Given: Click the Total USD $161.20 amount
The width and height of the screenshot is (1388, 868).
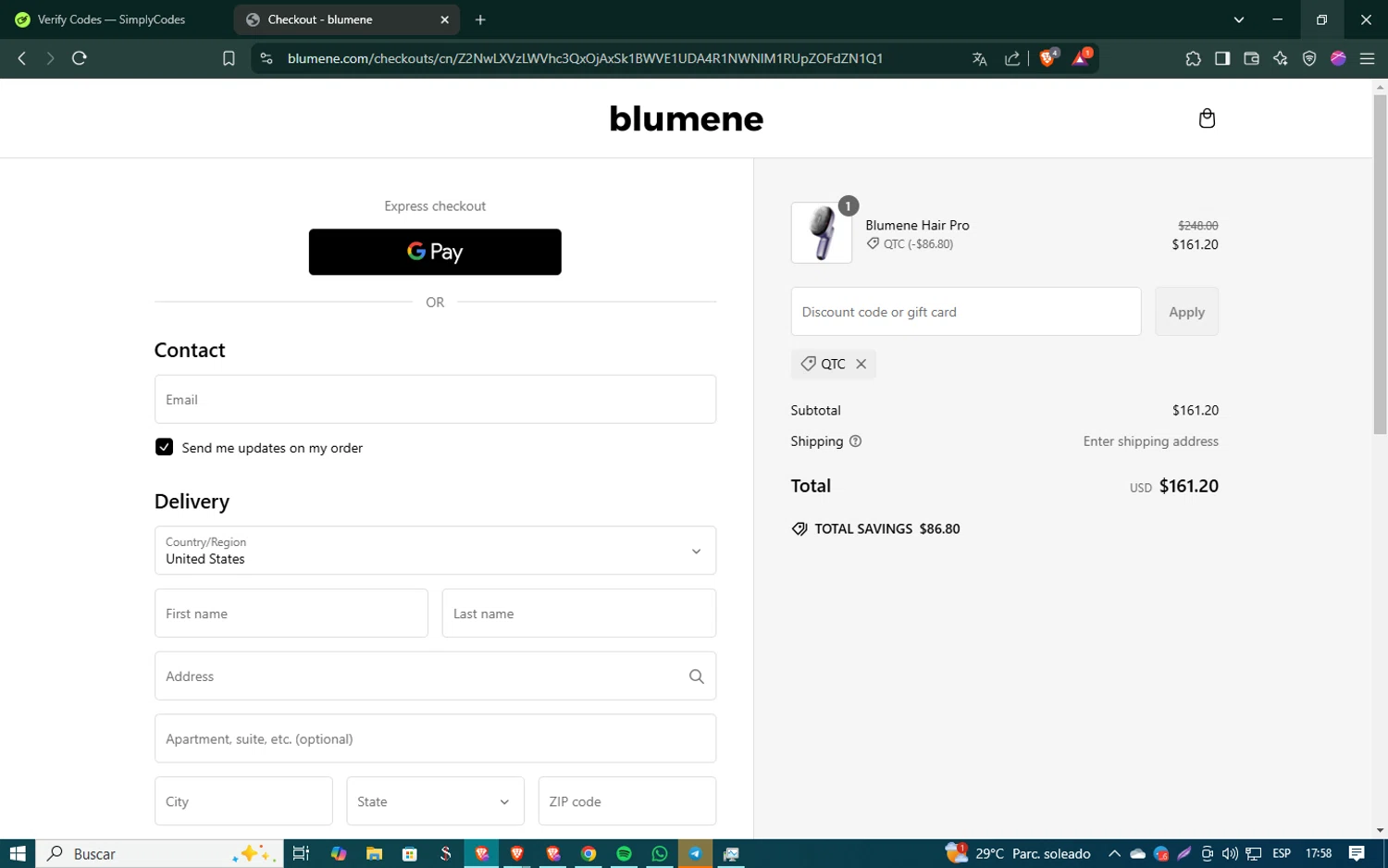Looking at the screenshot, I should click(x=1173, y=486).
